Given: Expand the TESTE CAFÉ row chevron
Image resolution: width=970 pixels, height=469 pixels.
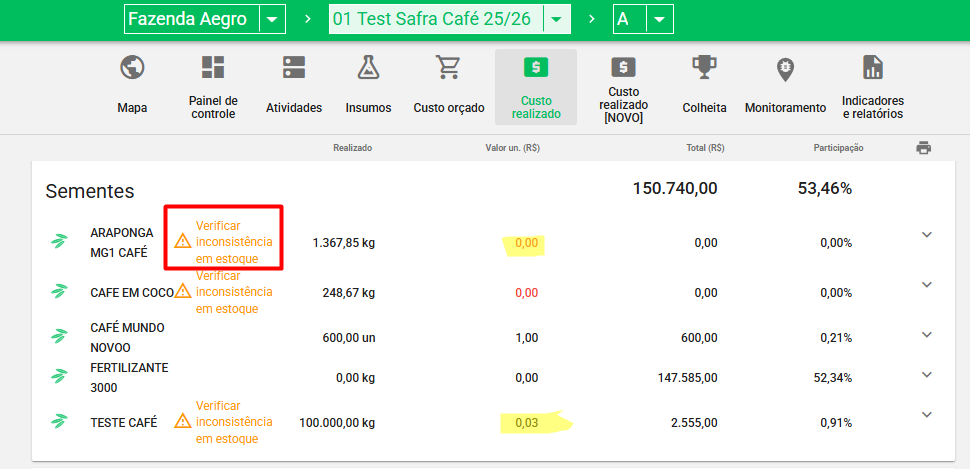Looking at the screenshot, I should tap(926, 415).
